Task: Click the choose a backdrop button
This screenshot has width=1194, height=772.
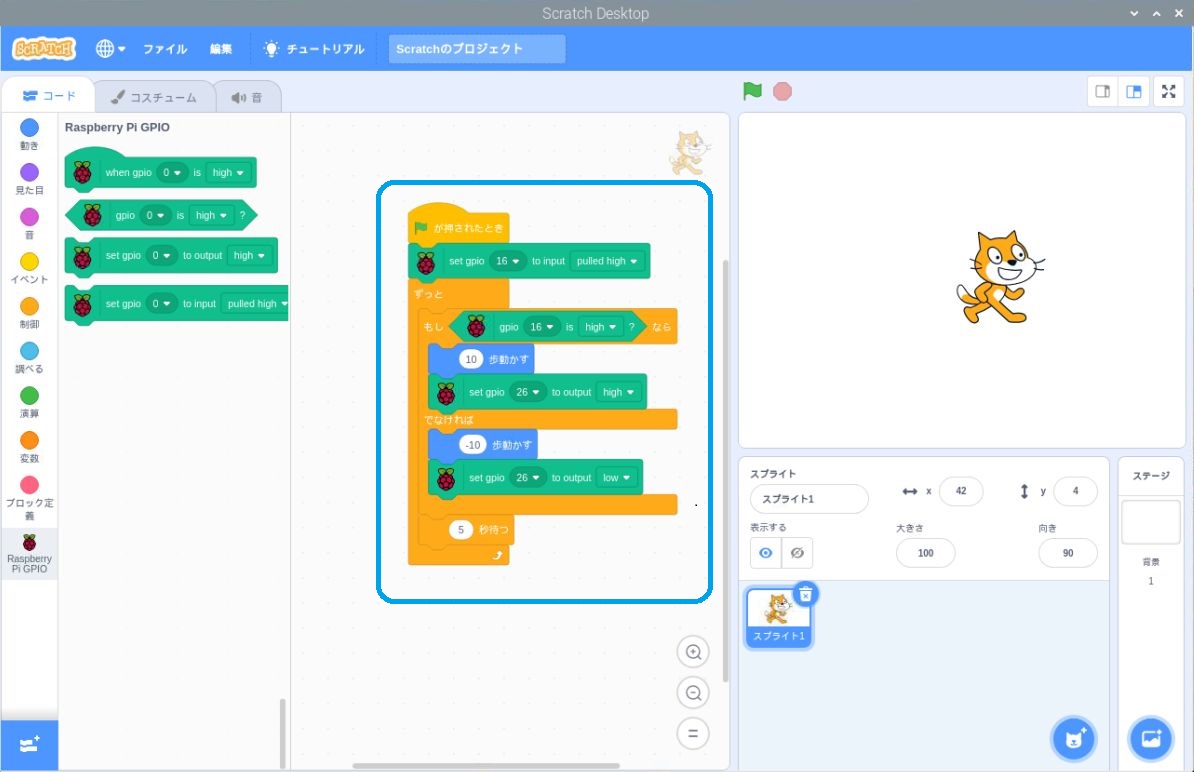Action: click(1151, 739)
